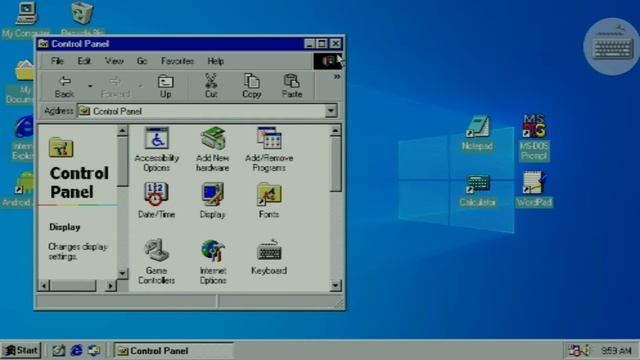Open the Edit menu
Viewport: 640px width, 360px height.
tap(84, 61)
